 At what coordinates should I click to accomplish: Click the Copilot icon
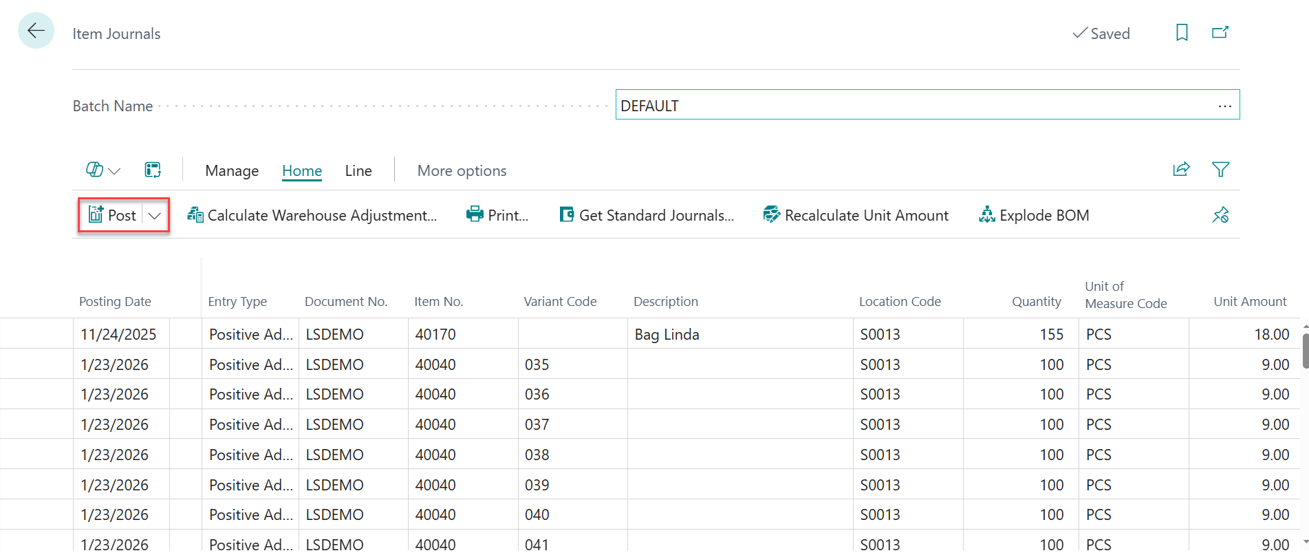(x=94, y=170)
